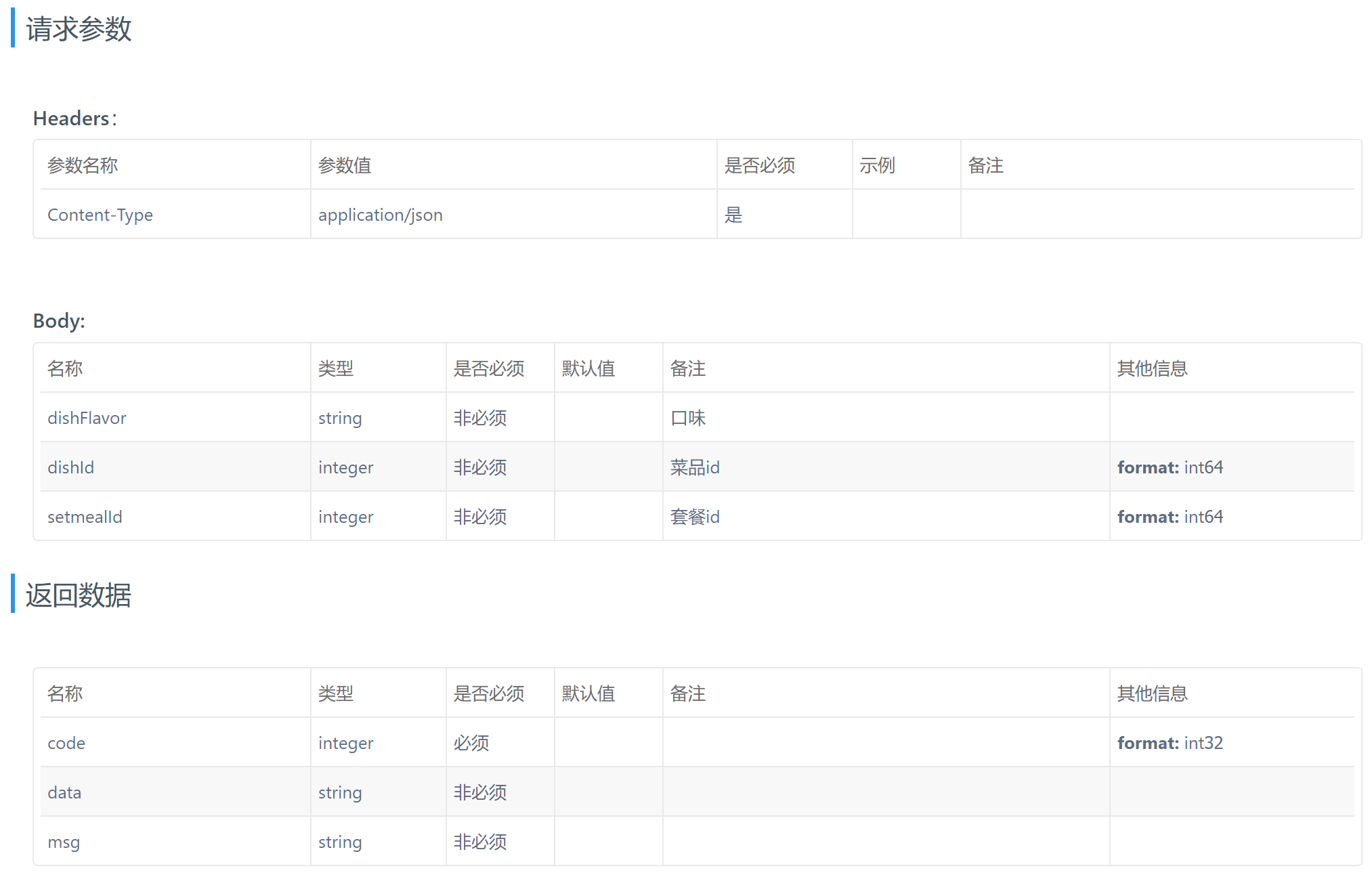This screenshot has width=1372, height=877.
Task: Click the 口味 remark for dishFlavor
Action: click(x=688, y=418)
